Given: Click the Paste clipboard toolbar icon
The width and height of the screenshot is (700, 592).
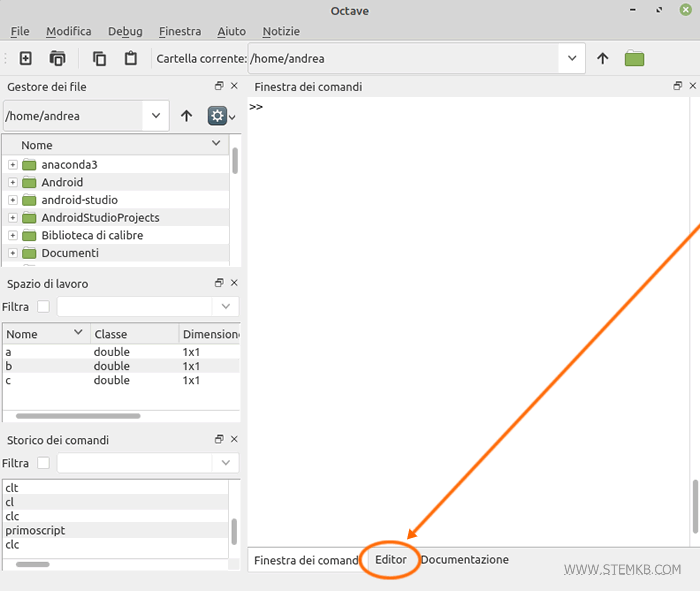Looking at the screenshot, I should [x=130, y=58].
